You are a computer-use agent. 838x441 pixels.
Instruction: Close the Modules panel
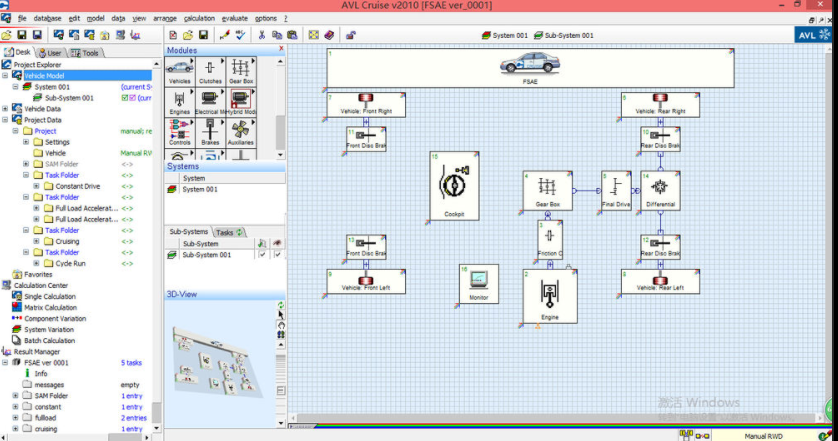(x=281, y=49)
